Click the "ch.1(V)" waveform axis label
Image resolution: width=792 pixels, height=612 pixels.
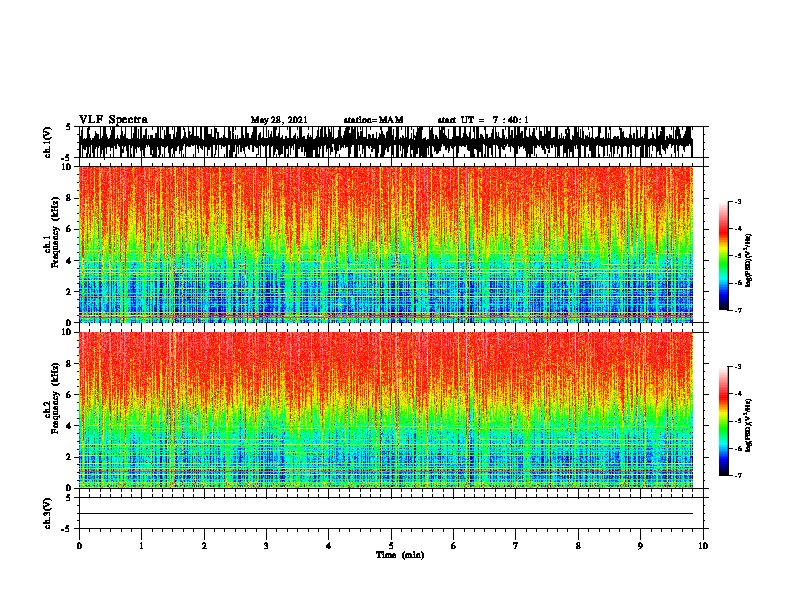[48, 142]
